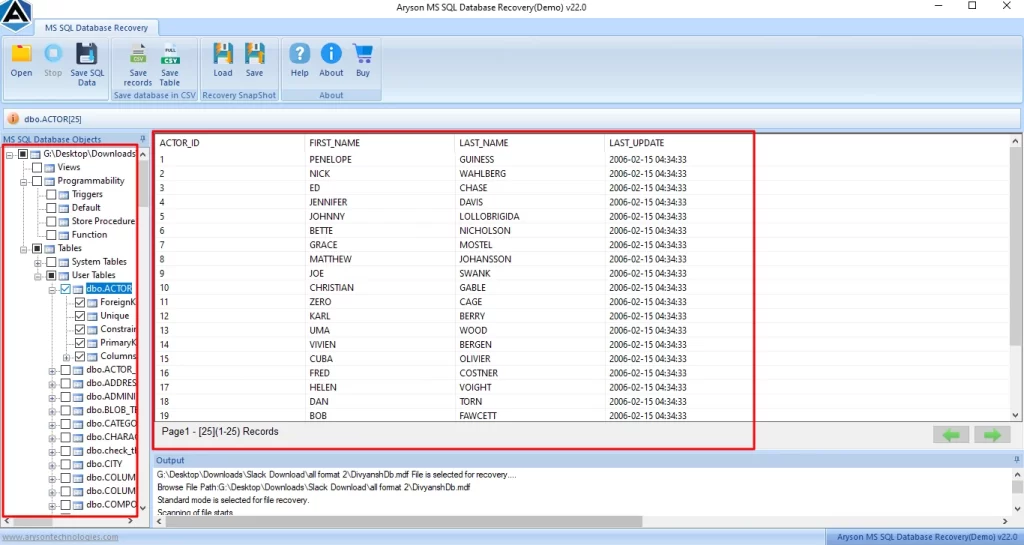Screen dimensions: 1024x545
Task: Collapse the Tables tree node
Action: [24, 249]
